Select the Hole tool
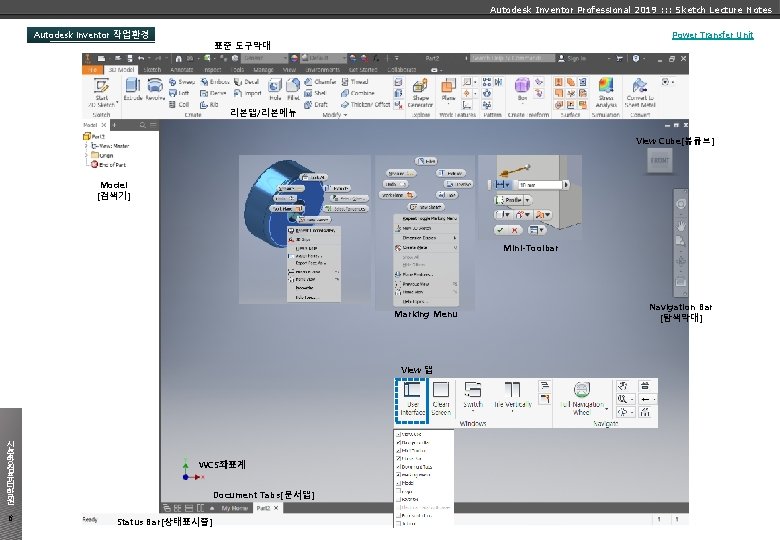 coord(275,90)
